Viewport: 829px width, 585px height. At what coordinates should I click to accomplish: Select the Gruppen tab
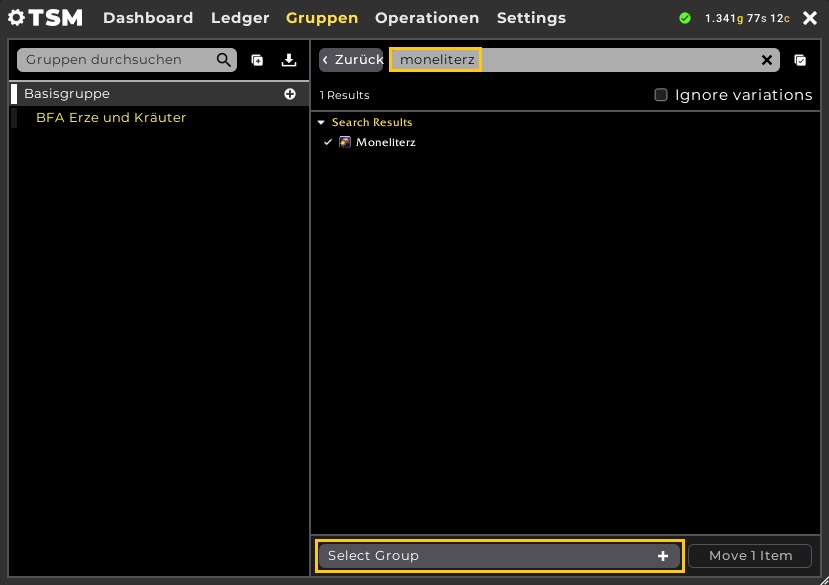point(322,18)
